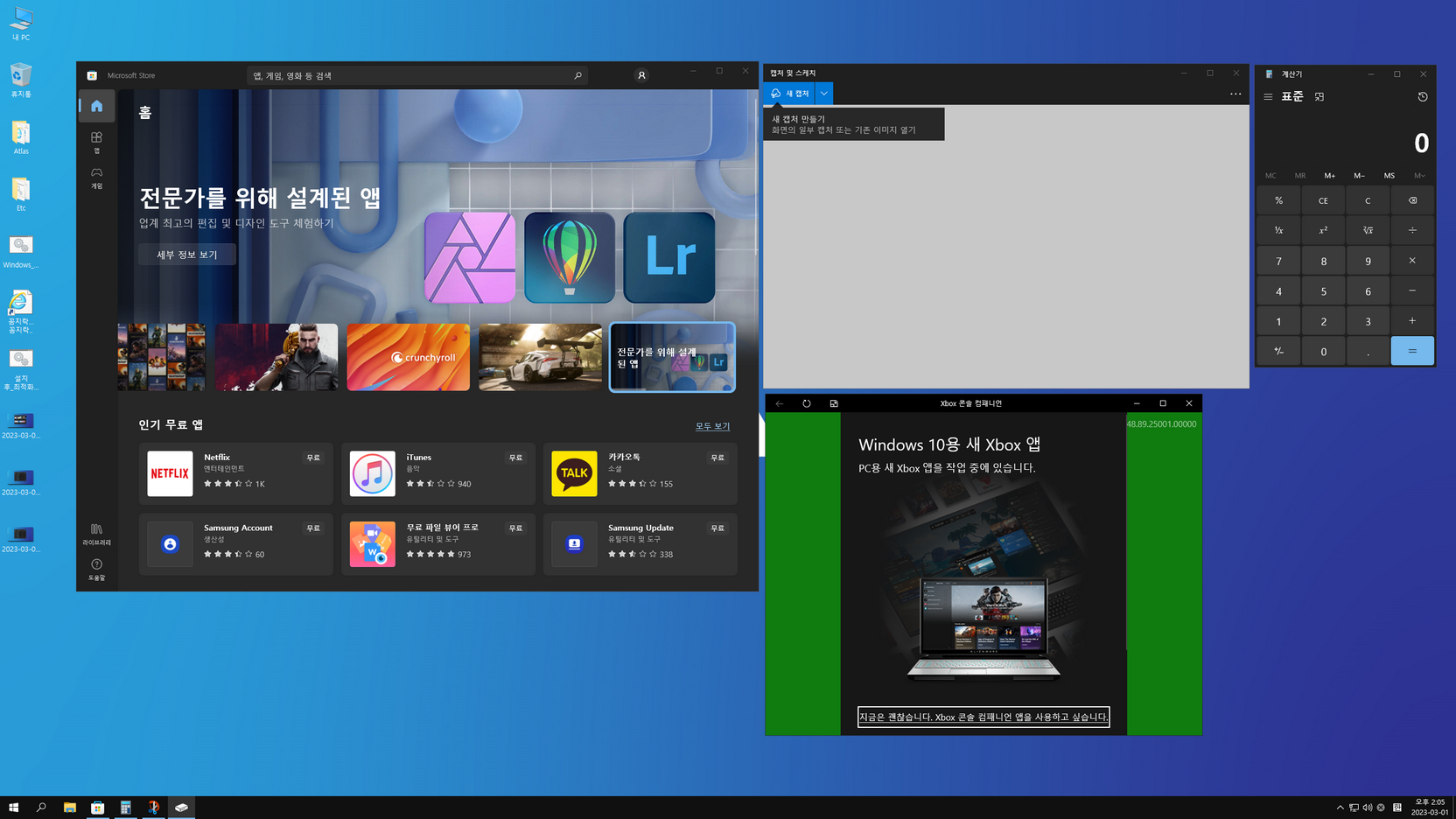Click the M- memory subtract button
1456x819 pixels.
[1359, 176]
